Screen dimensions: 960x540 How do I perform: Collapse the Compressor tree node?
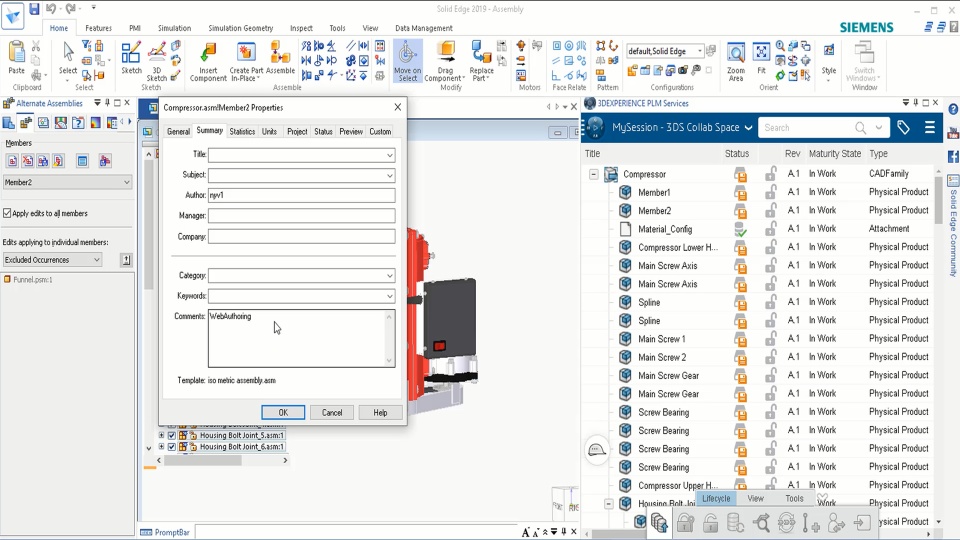click(x=593, y=174)
